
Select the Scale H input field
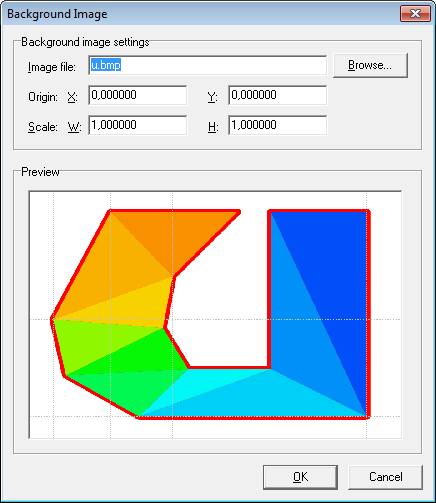[x=278, y=125]
